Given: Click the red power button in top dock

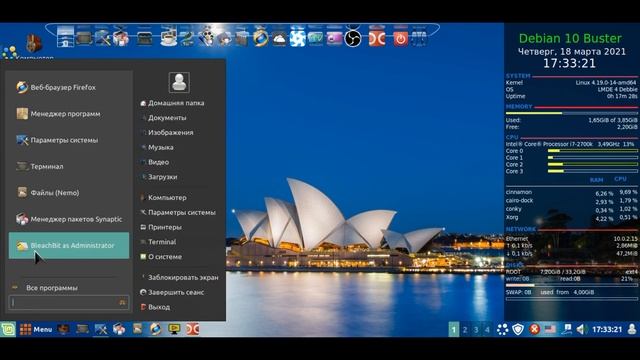Looking at the screenshot, I should (401, 38).
